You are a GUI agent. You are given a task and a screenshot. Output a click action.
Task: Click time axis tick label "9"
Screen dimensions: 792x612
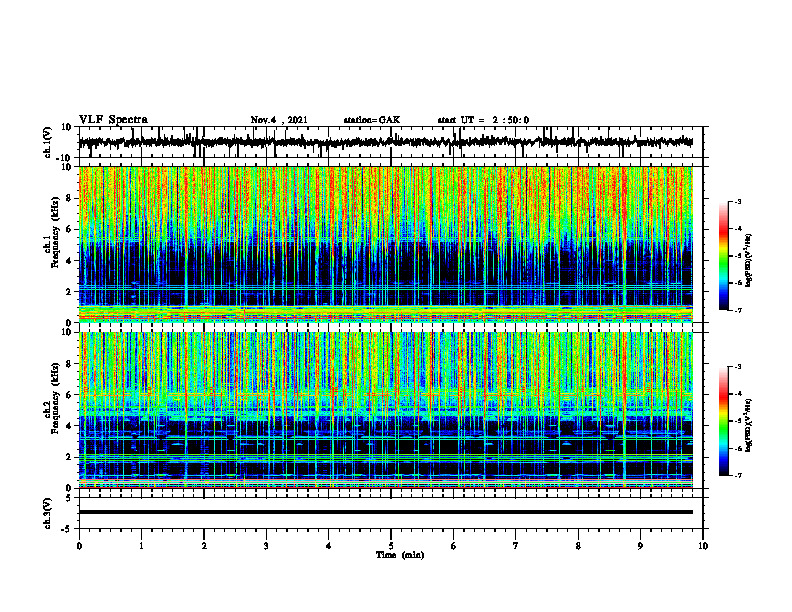[x=640, y=546]
